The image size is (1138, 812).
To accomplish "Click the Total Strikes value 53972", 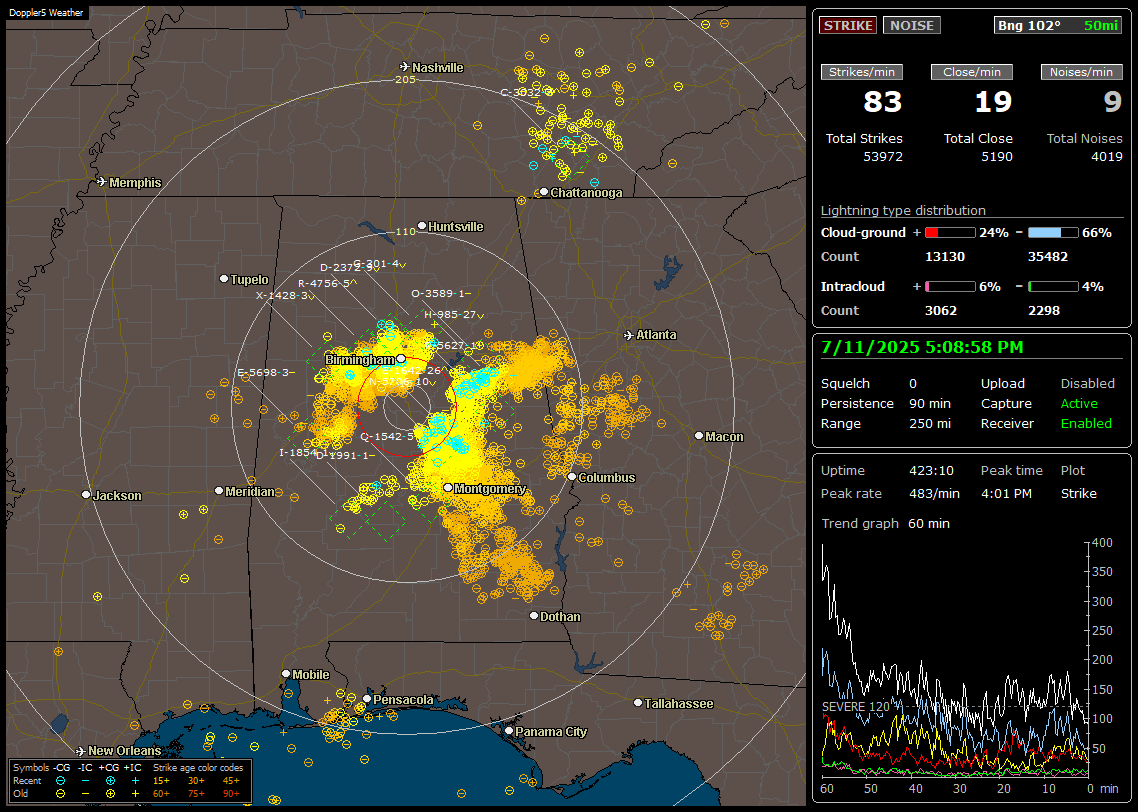I will coord(883,156).
